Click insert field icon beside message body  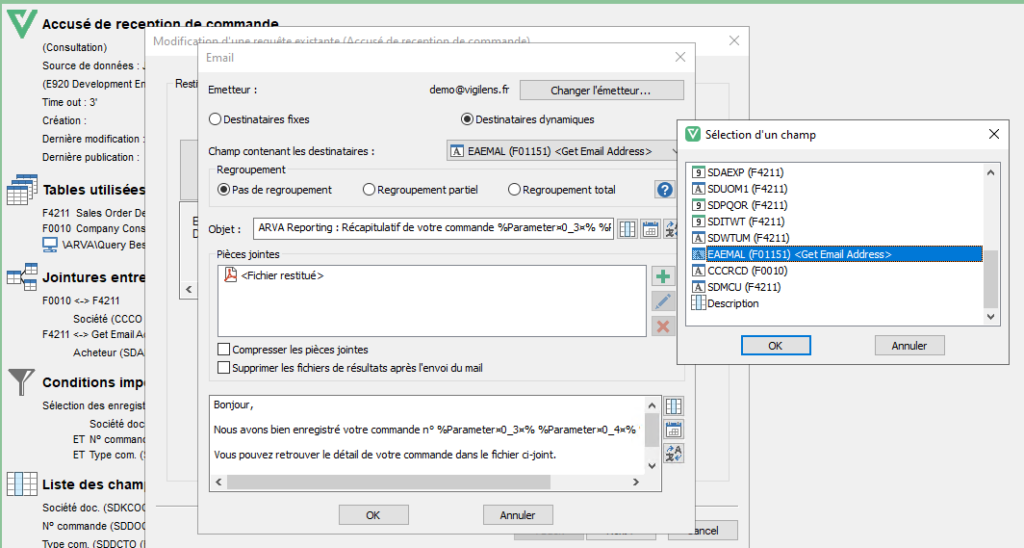(x=673, y=406)
